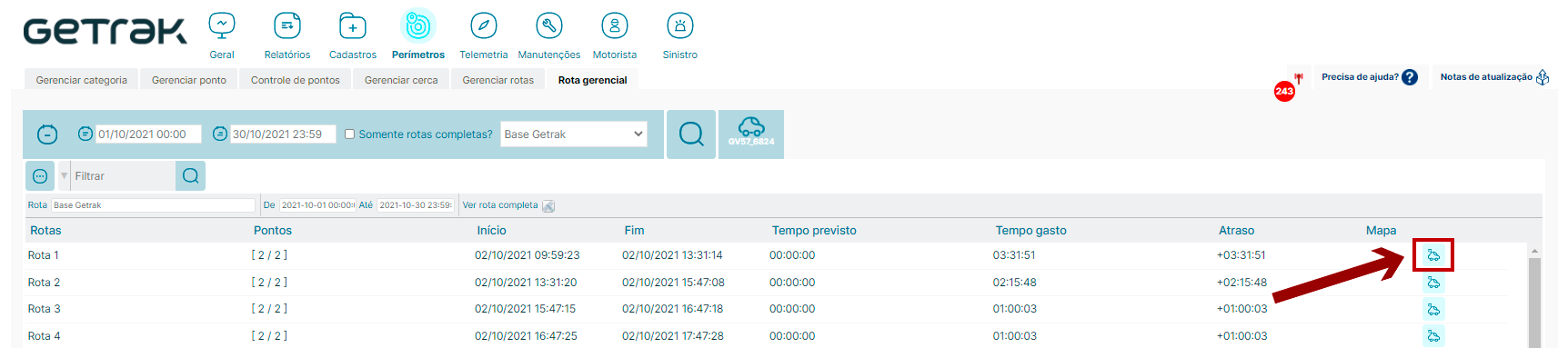1568x348 pixels.
Task: Expand the Base Getrak route dropdown
Action: [x=574, y=134]
